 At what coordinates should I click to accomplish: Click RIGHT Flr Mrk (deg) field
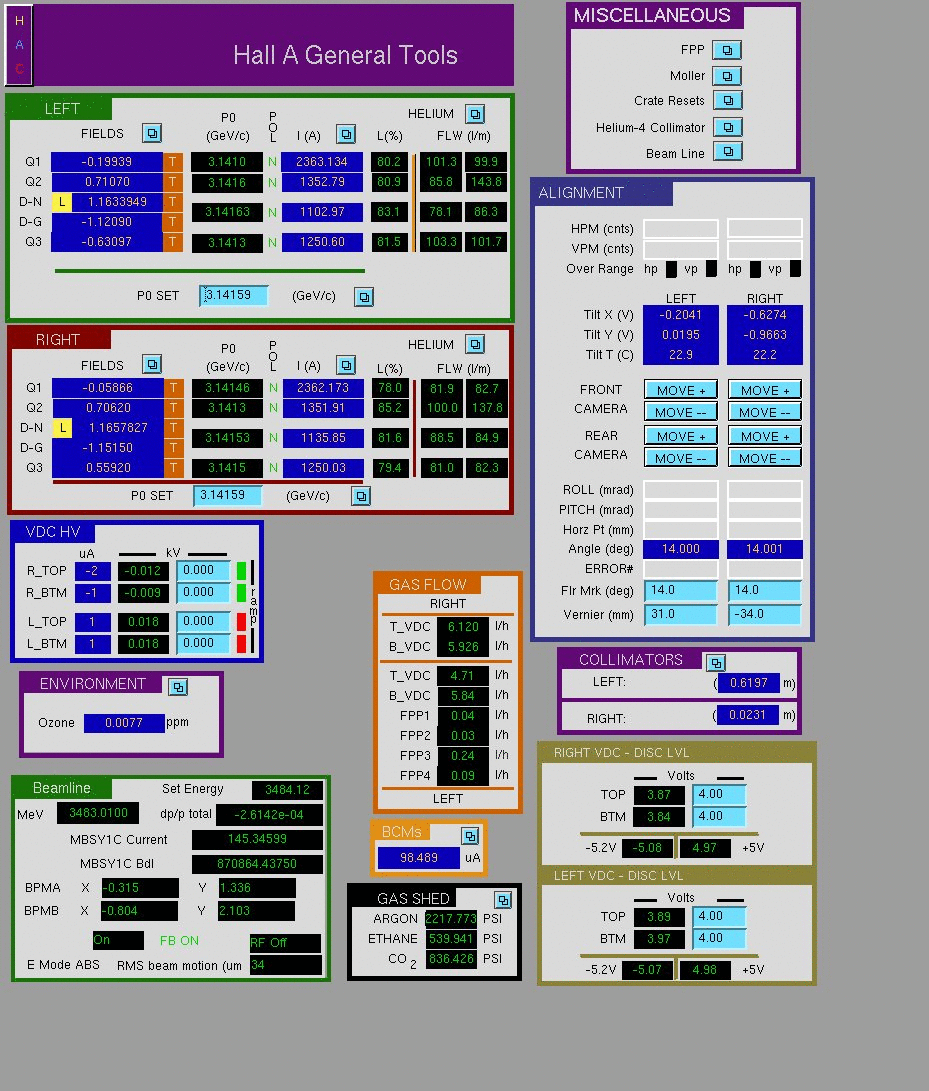(x=765, y=591)
